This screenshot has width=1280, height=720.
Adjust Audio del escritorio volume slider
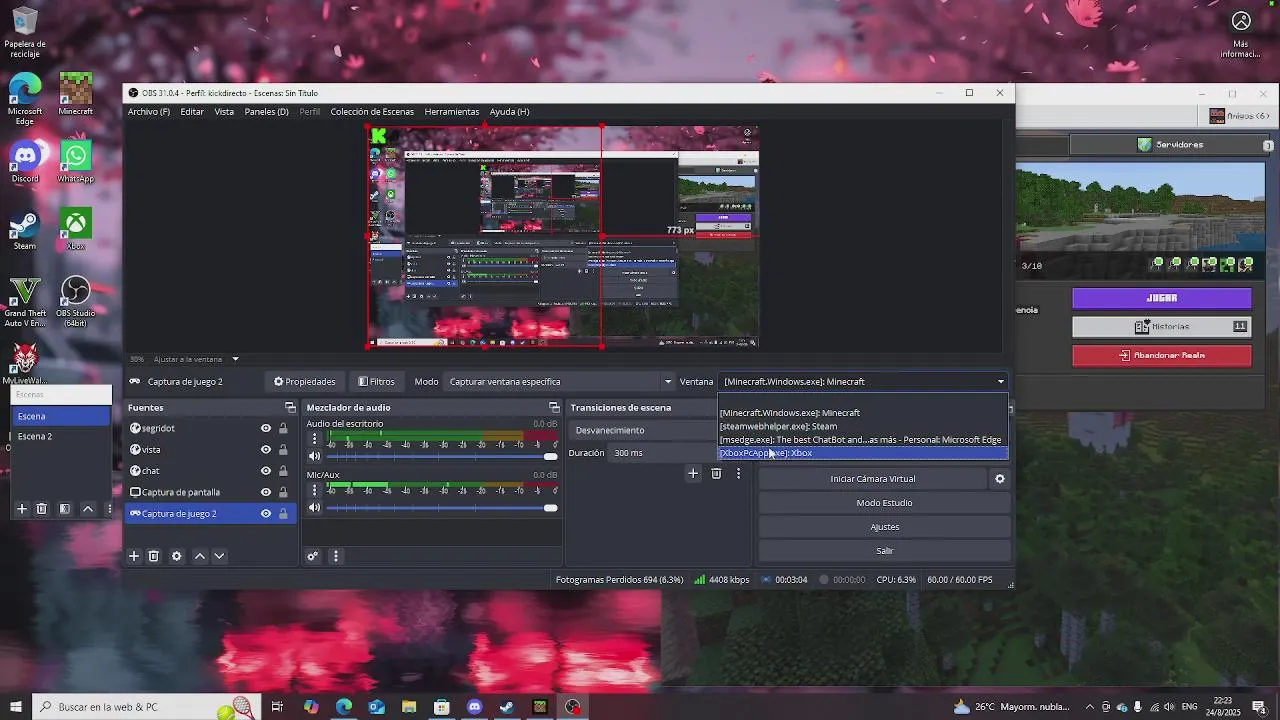click(443, 456)
